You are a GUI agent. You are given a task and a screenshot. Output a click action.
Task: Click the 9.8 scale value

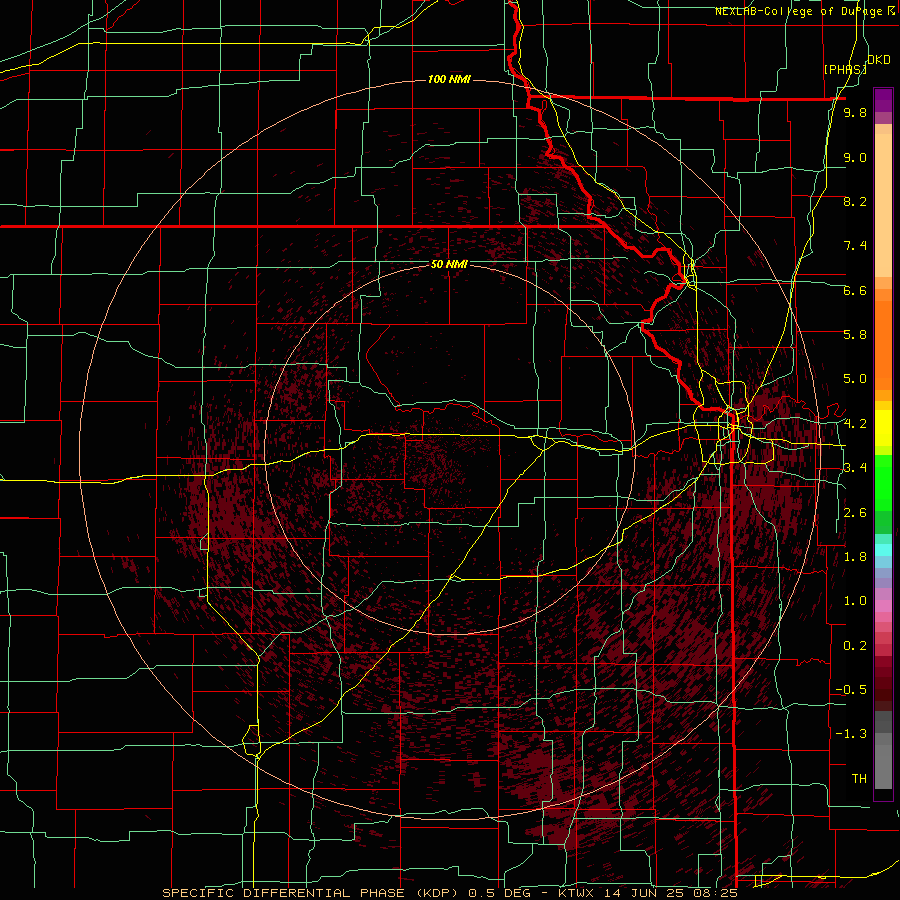click(x=855, y=113)
